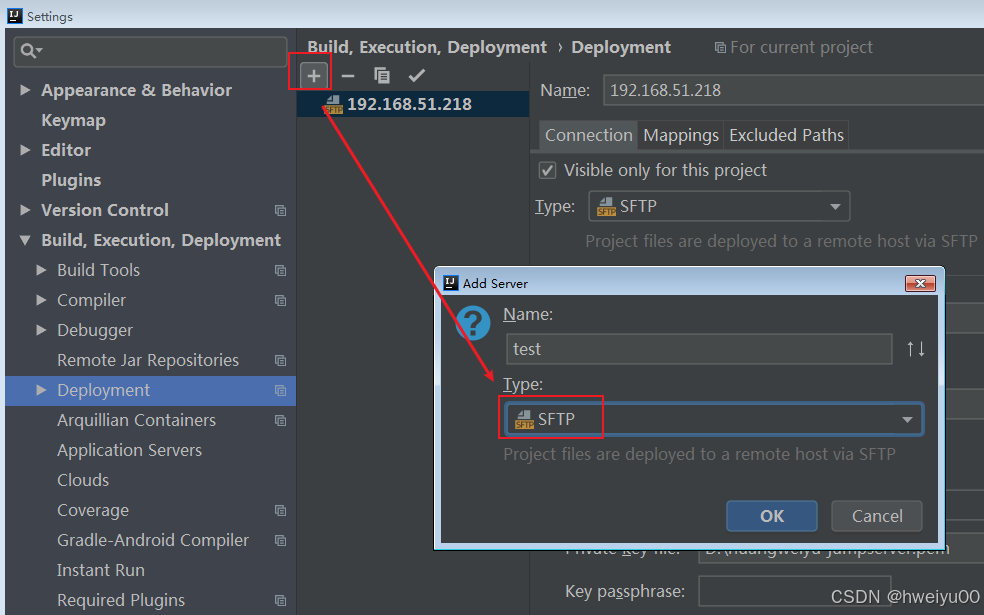The image size is (984, 615).
Task: Mark server as default with checkmark icon
Action: click(416, 76)
